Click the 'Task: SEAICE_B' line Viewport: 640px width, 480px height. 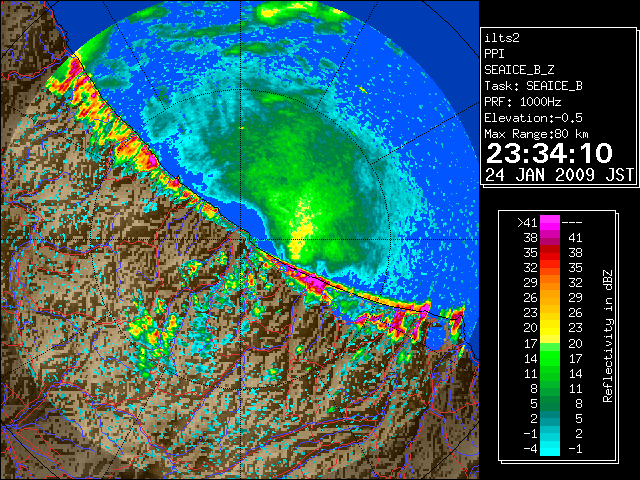click(x=533, y=86)
